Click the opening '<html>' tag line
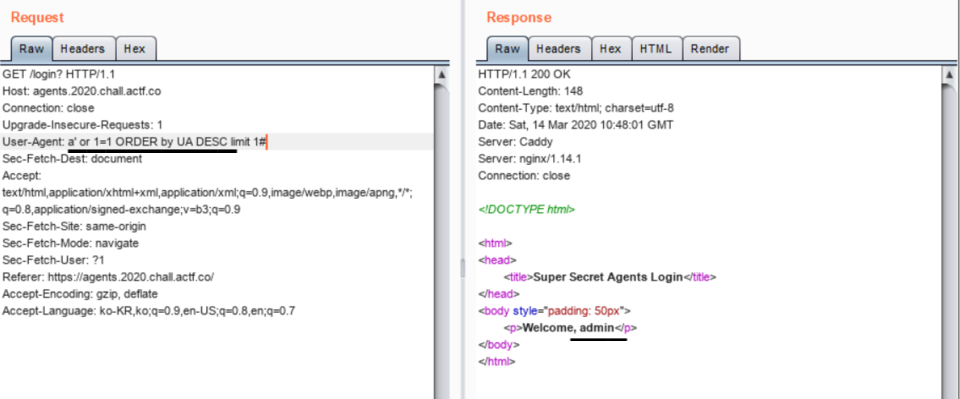This screenshot has width=960, height=399. (x=495, y=243)
